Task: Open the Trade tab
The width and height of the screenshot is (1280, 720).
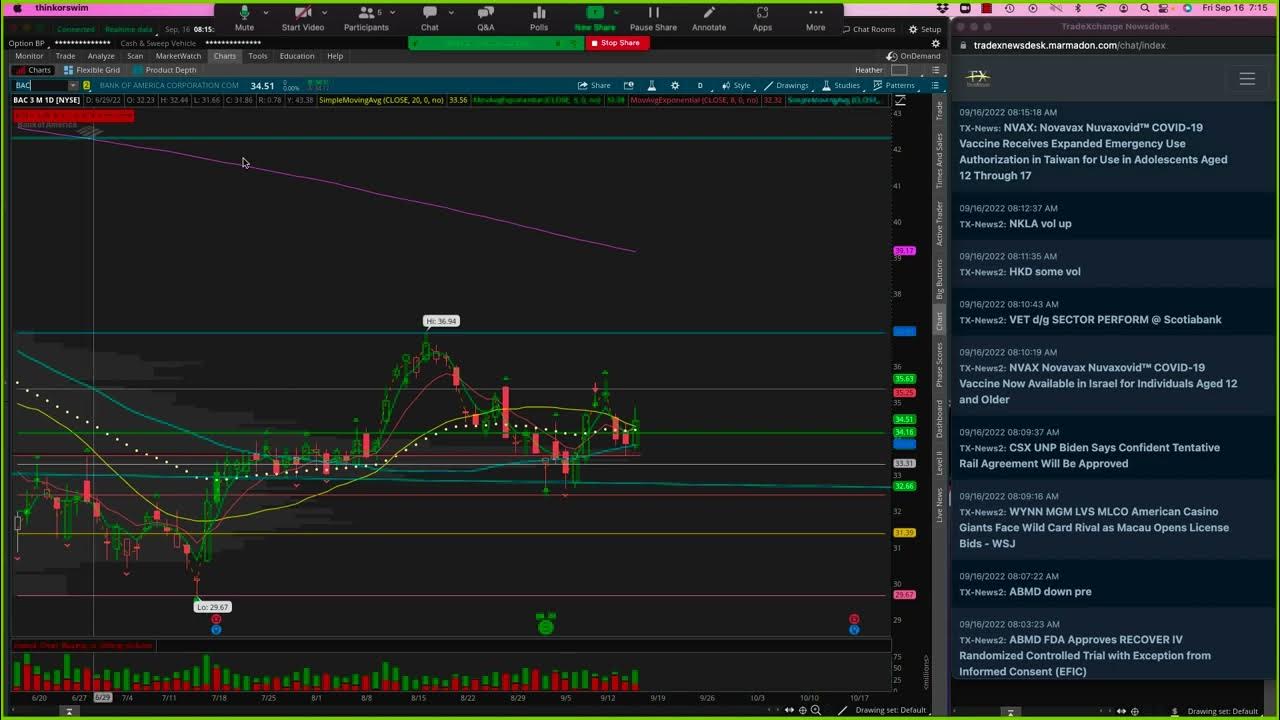Action: [65, 56]
